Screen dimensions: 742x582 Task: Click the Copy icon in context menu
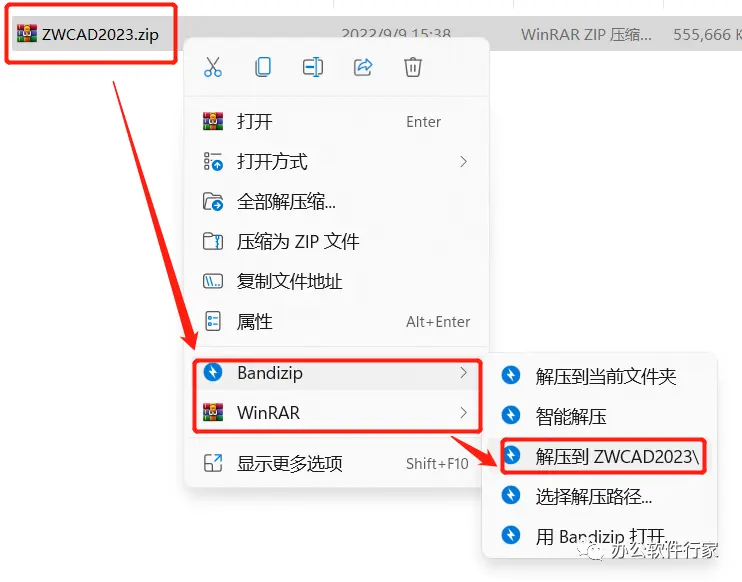coord(263,67)
